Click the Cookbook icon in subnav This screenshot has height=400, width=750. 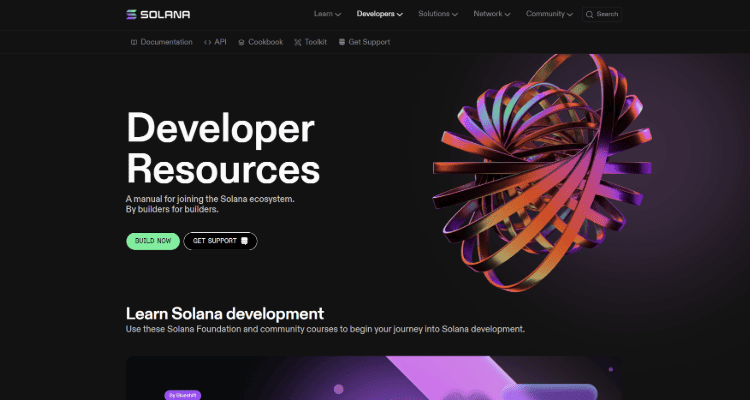241,42
